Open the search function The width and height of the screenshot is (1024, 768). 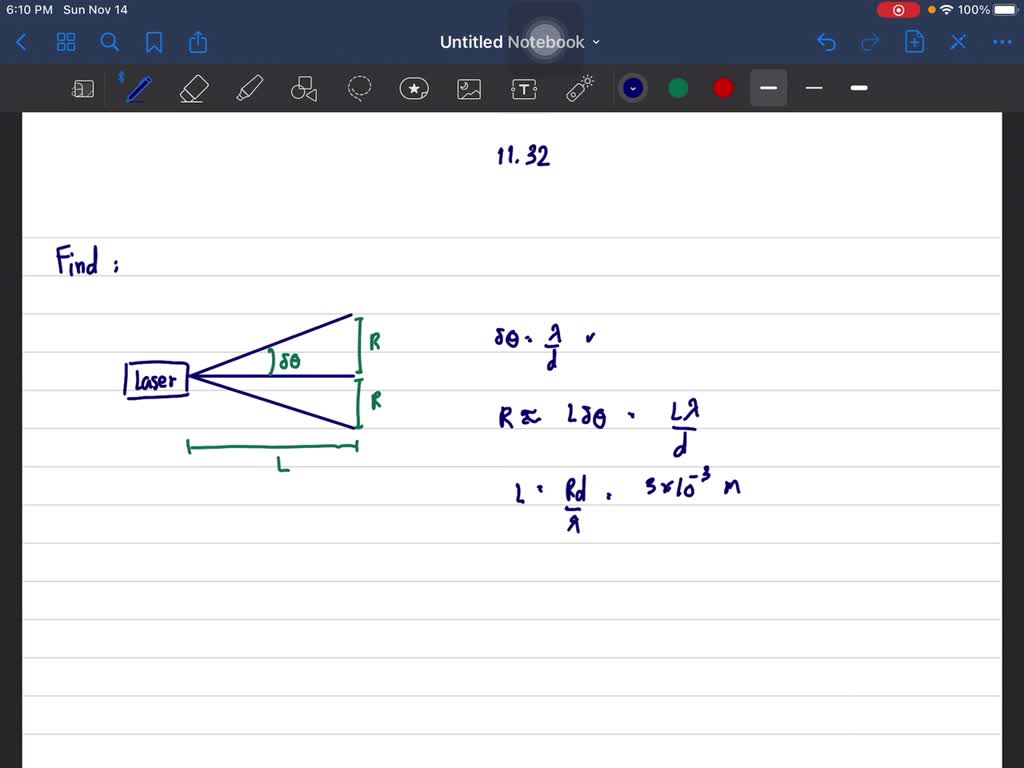(x=110, y=42)
